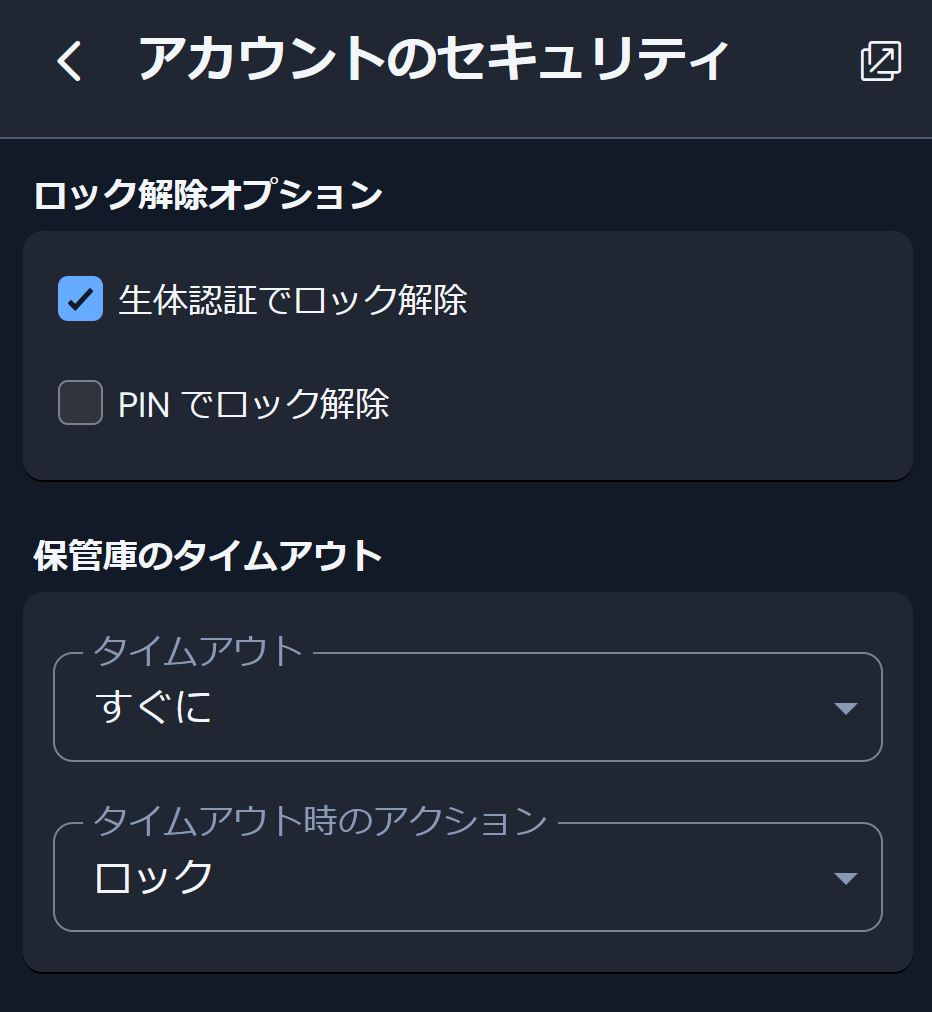
Task: Click the checkmark in the biometric checkbox
Action: pos(81,299)
